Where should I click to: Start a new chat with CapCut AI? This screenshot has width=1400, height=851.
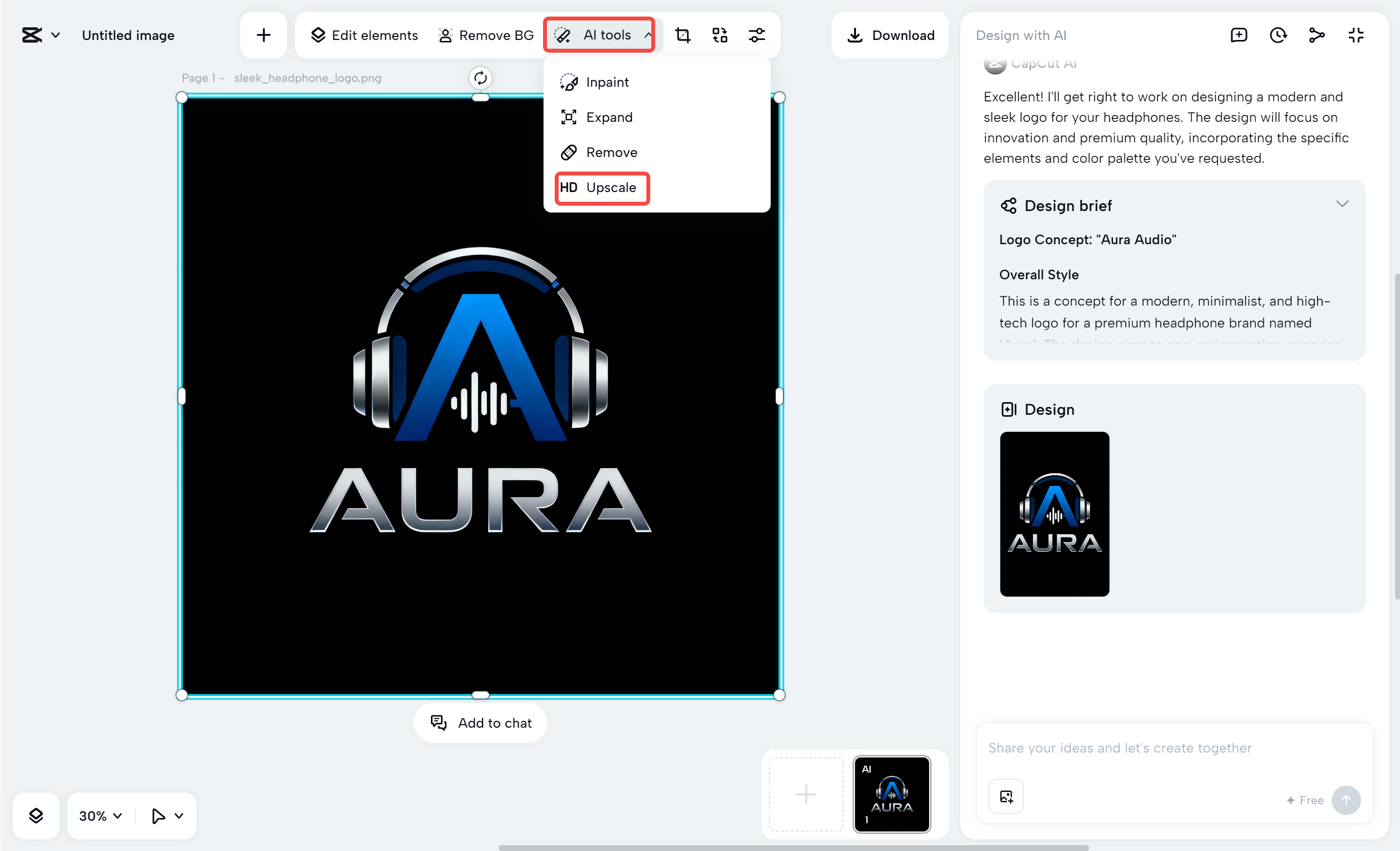pos(1239,35)
